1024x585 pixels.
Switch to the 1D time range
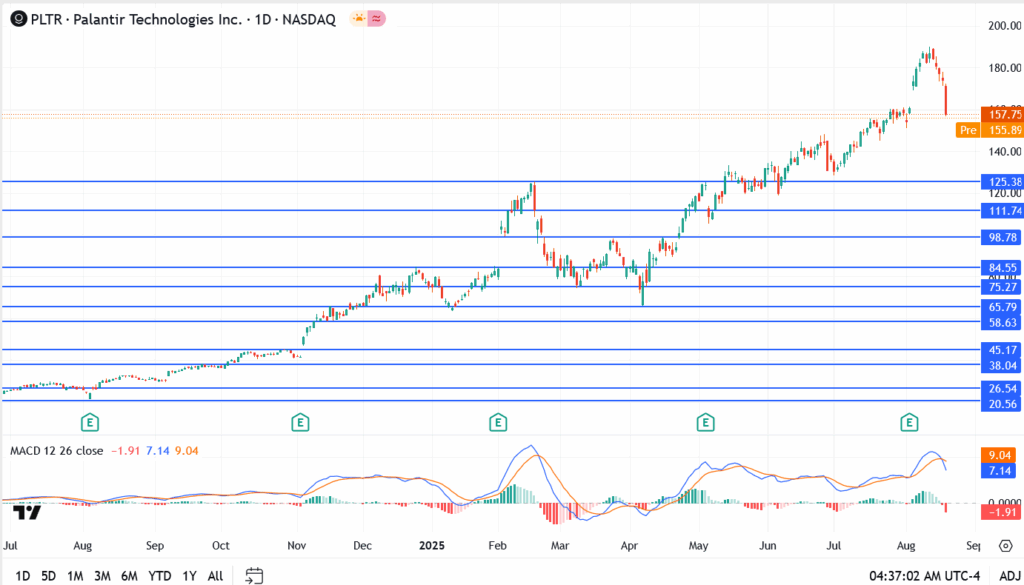[x=22, y=575]
